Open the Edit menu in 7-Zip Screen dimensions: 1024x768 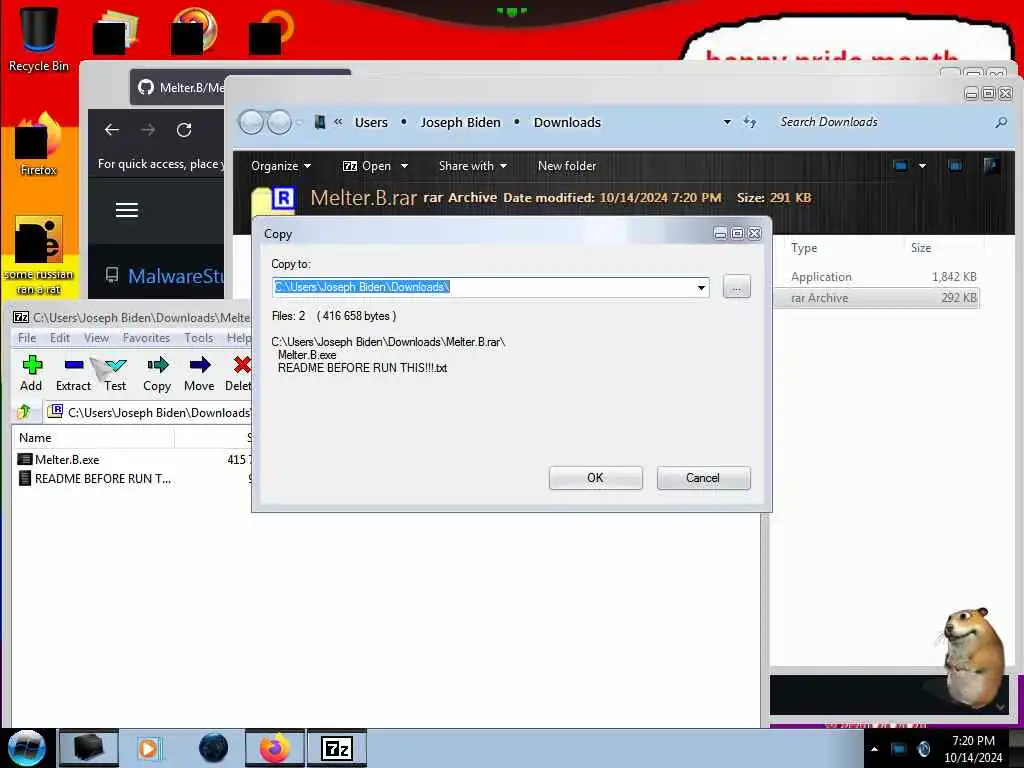[x=59, y=338]
